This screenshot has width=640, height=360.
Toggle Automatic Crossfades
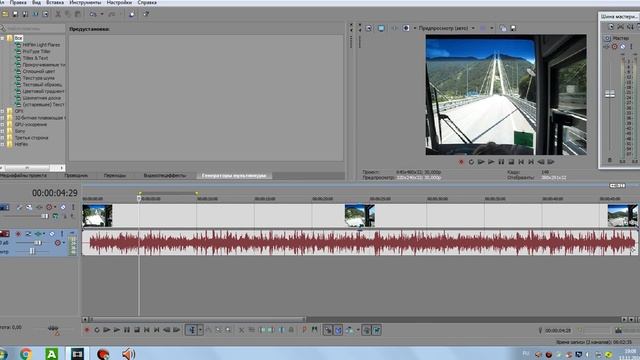338,330
